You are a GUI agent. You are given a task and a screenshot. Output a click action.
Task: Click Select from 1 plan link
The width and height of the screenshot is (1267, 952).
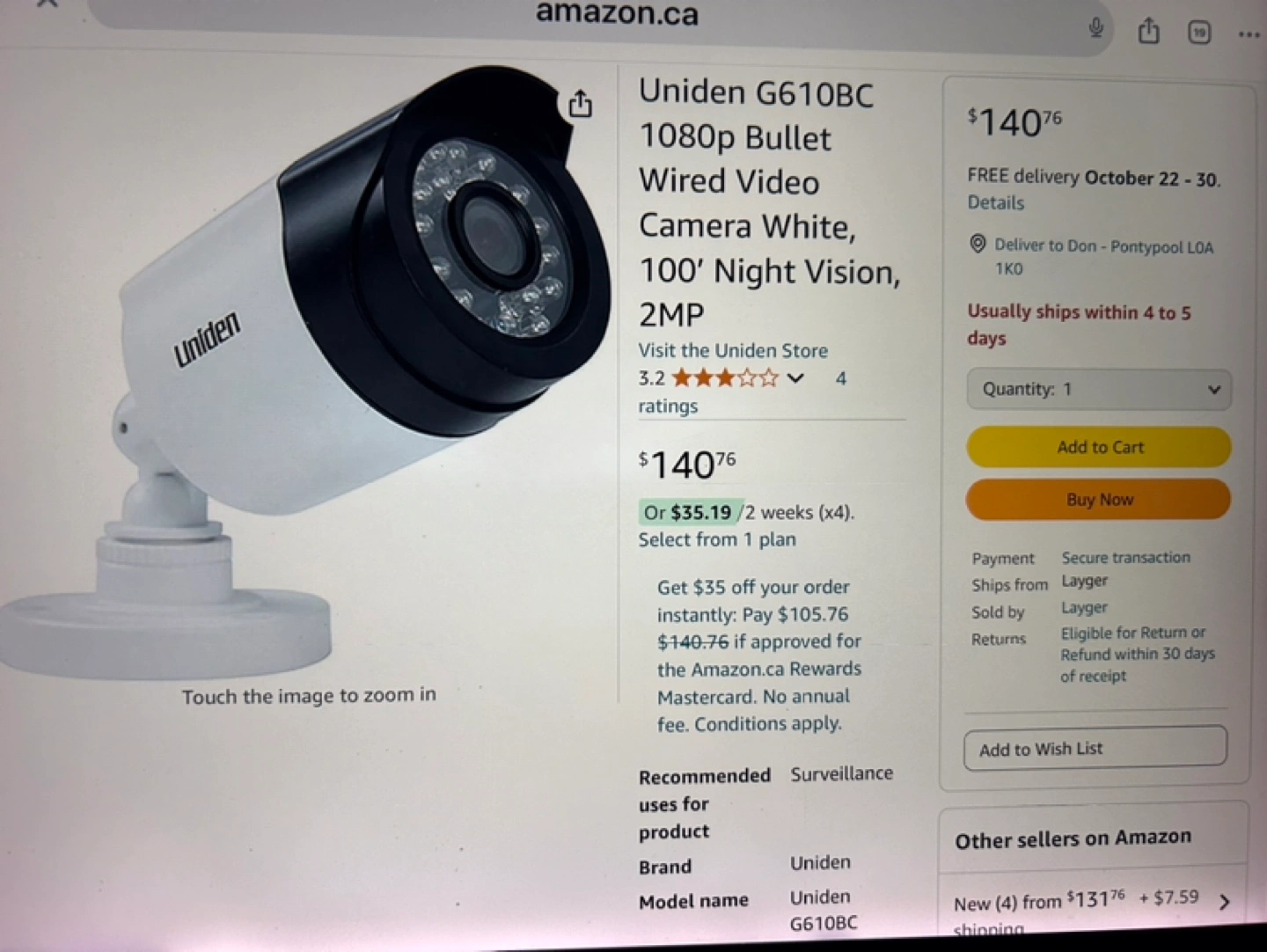717,539
